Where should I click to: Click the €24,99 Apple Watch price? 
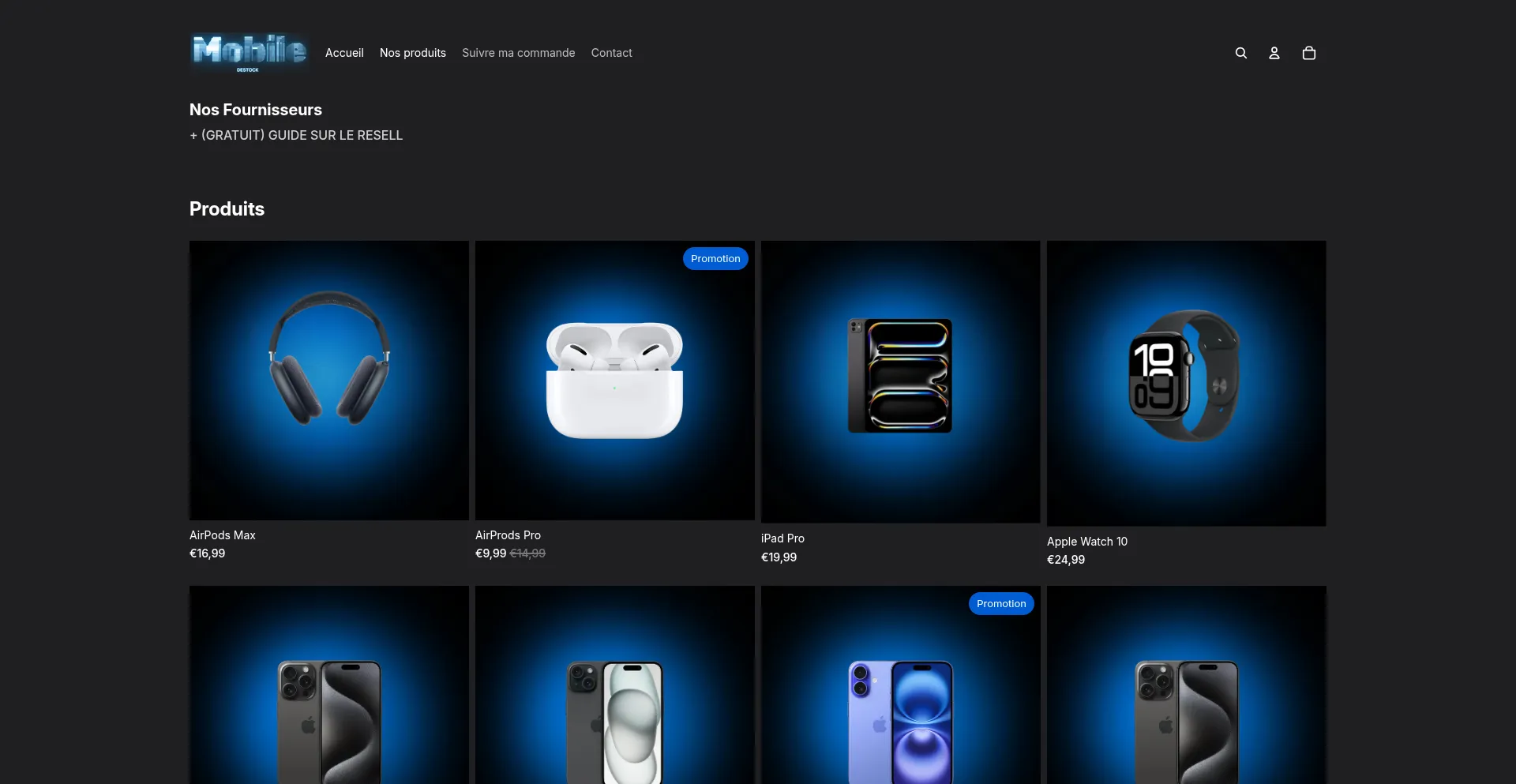point(1066,560)
